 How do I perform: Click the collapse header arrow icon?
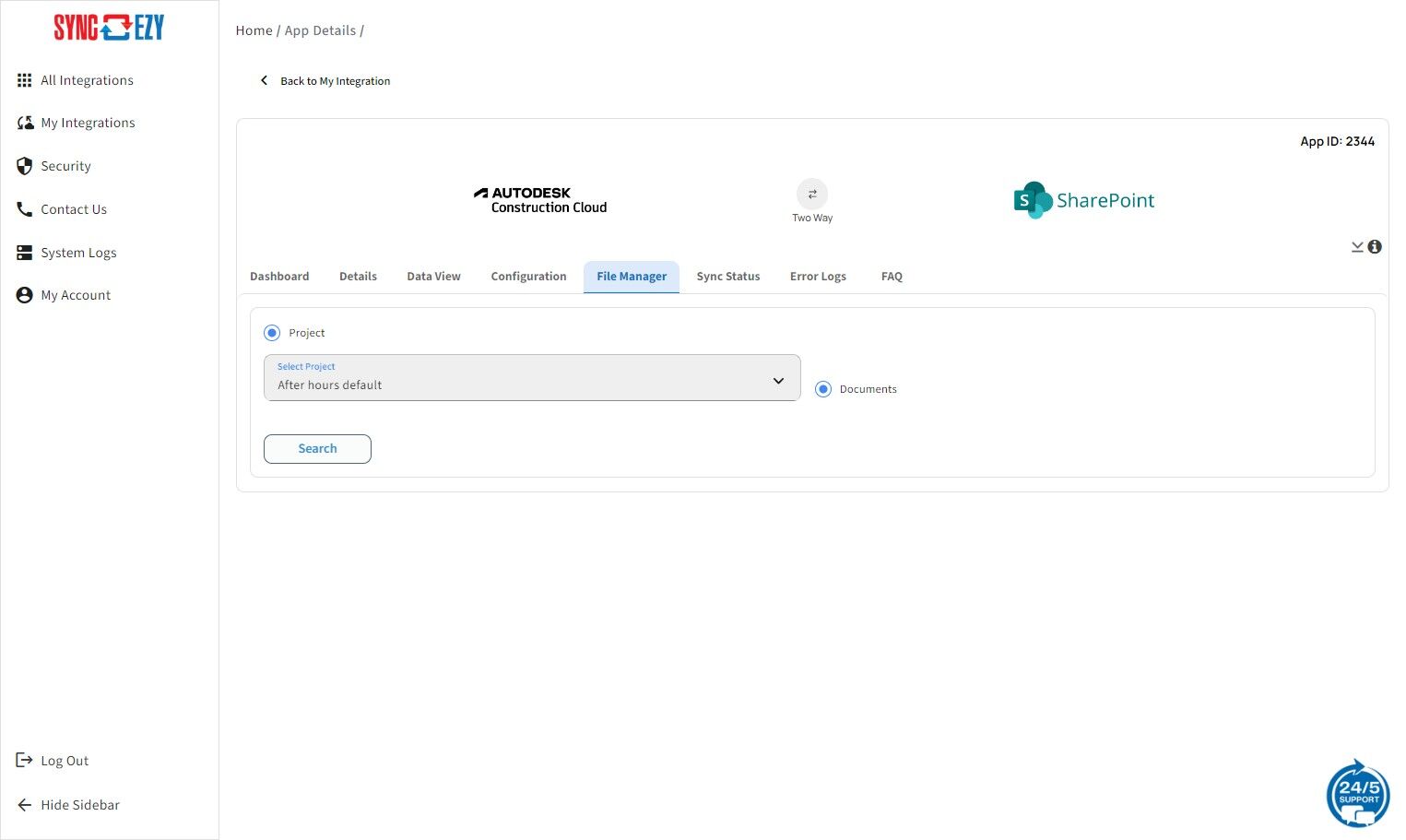[x=1357, y=247]
